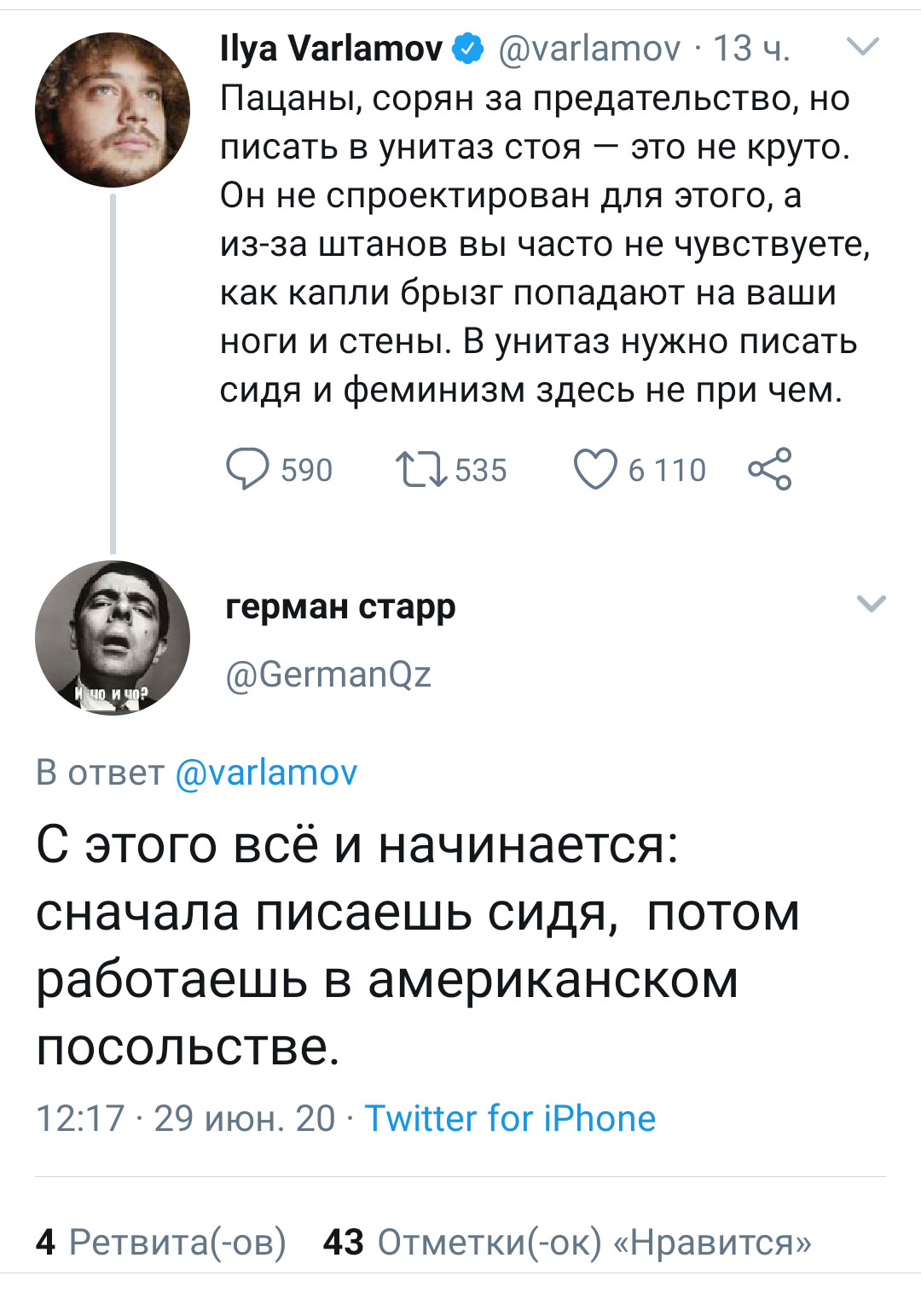This screenshot has height=1316, width=921.
Task: Open the Ilya Varlamov display name
Action: coord(331,49)
